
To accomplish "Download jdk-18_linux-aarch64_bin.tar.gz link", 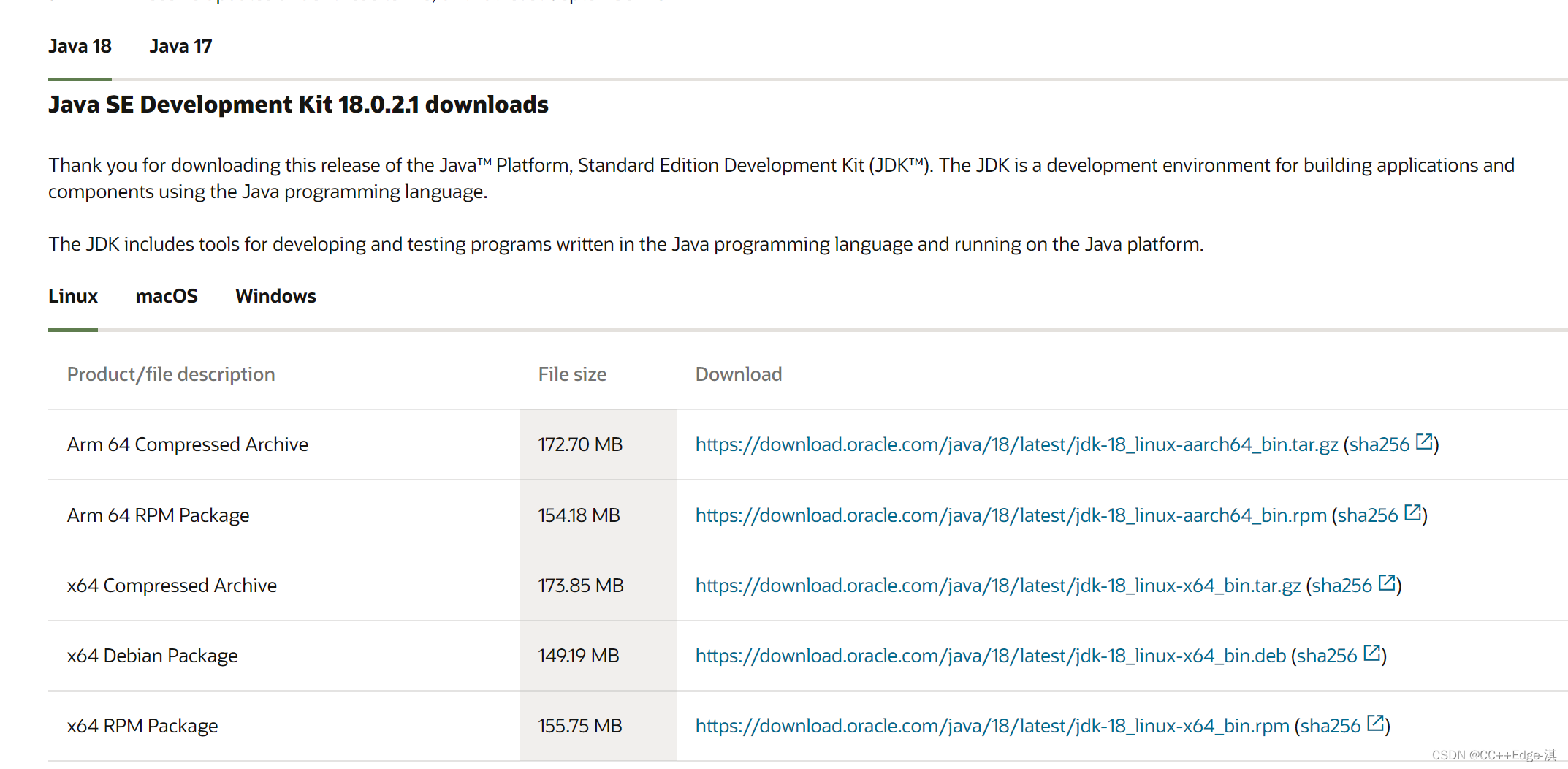I will [x=1016, y=444].
